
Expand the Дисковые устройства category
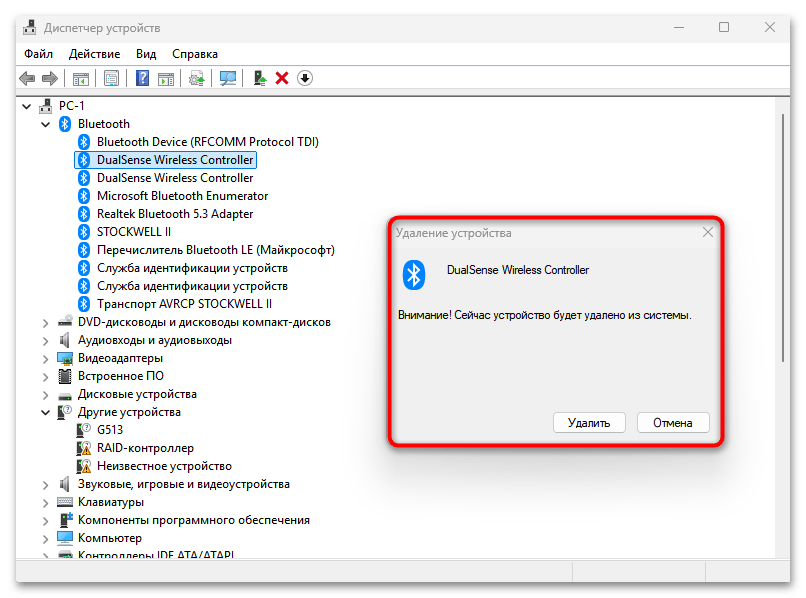[x=46, y=395]
